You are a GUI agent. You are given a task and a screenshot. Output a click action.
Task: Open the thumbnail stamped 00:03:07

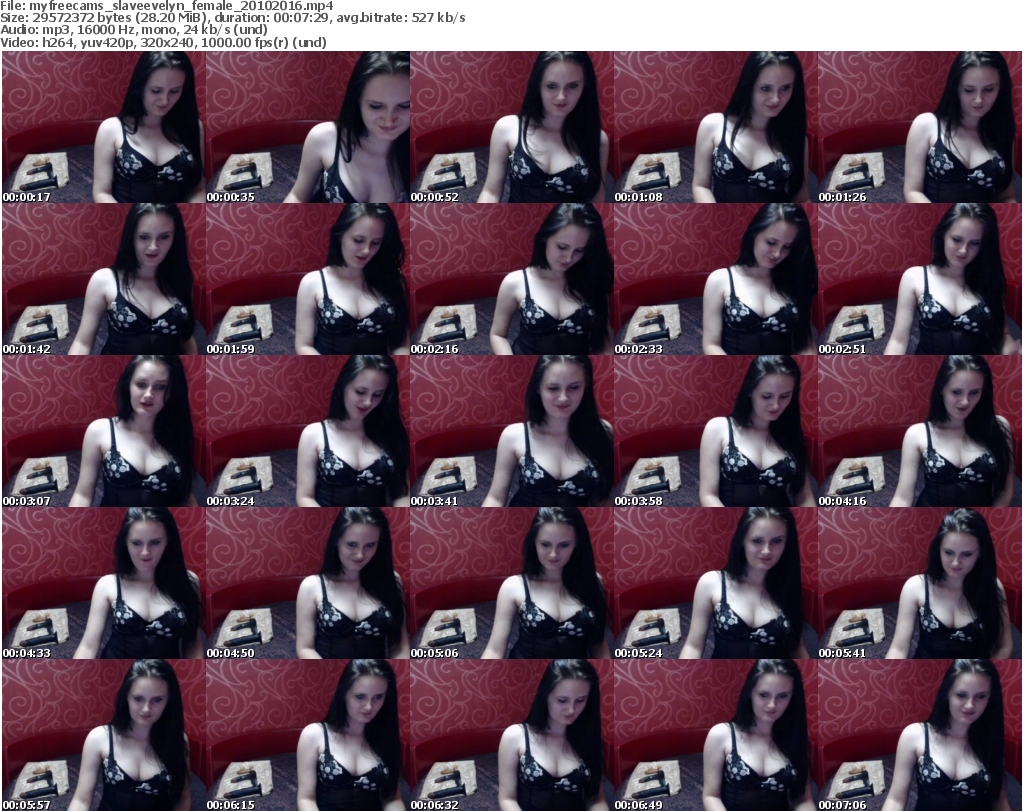(x=104, y=432)
